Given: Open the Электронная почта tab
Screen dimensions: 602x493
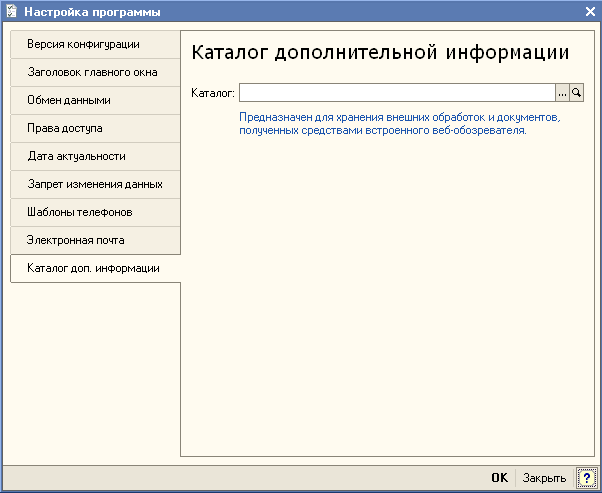Looking at the screenshot, I should click(95, 241).
